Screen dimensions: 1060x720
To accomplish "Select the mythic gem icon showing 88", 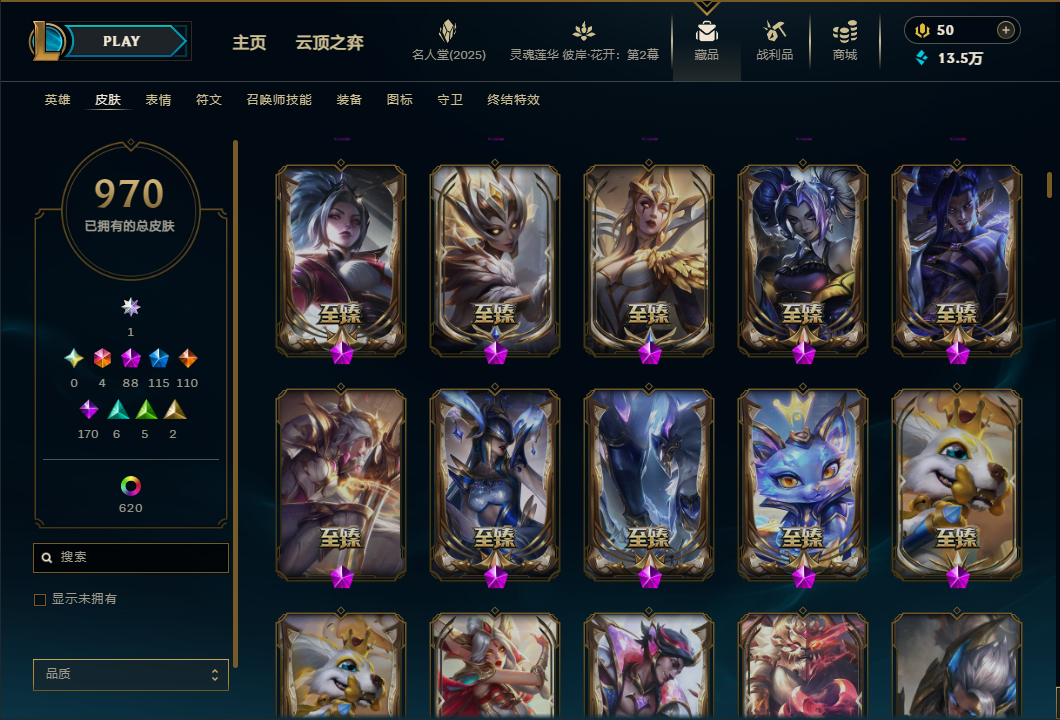I will click(x=130, y=358).
